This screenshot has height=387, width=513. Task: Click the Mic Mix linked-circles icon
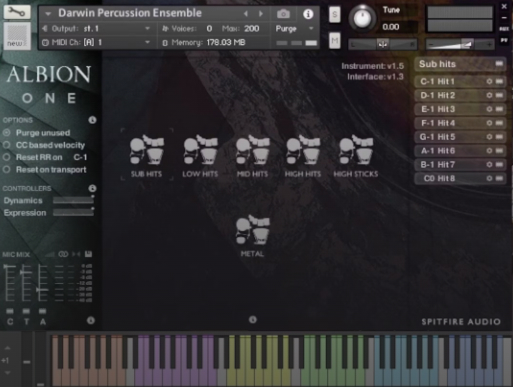[63, 254]
